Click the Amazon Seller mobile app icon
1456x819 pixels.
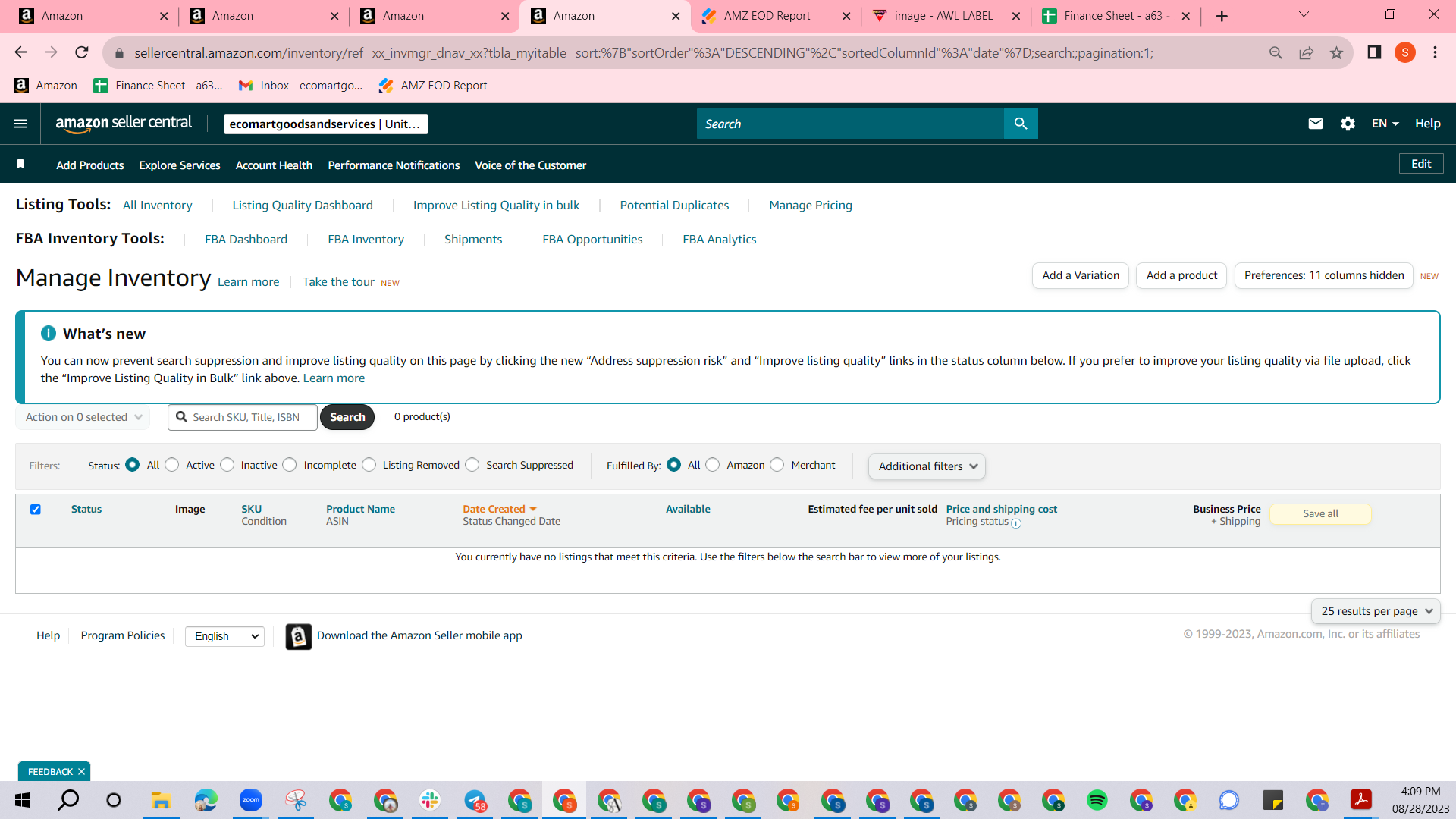[299, 636]
